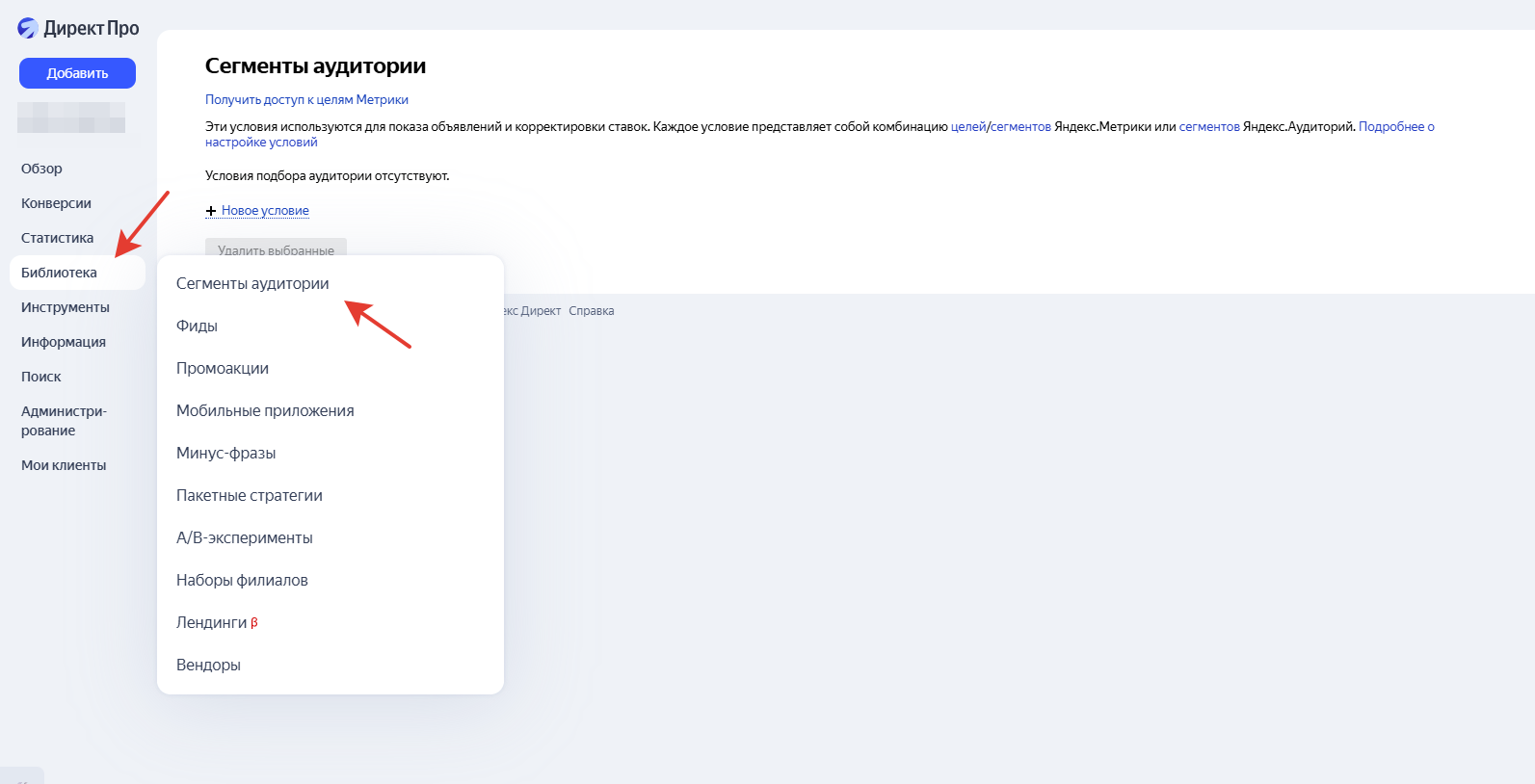Image resolution: width=1535 pixels, height=784 pixels.
Task: Open the Обзор section in the sidebar
Action: (x=41, y=169)
